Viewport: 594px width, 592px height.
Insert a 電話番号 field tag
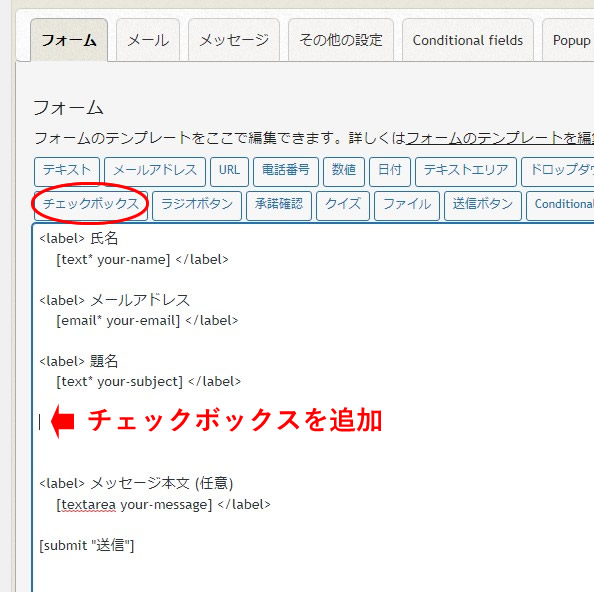(286, 172)
